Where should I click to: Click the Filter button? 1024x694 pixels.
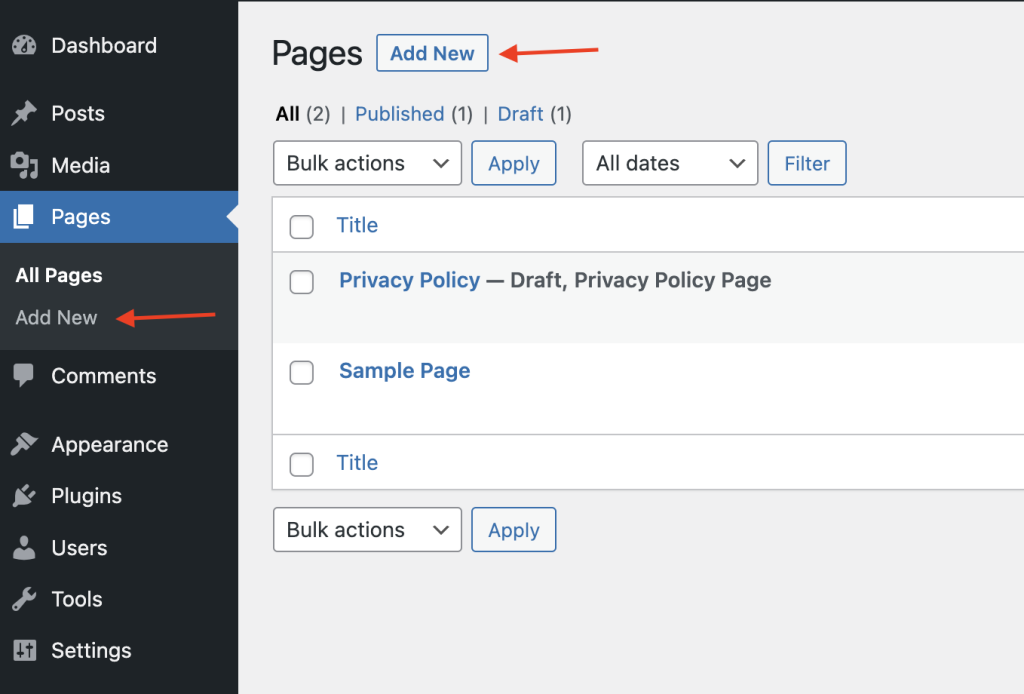[x=806, y=163]
